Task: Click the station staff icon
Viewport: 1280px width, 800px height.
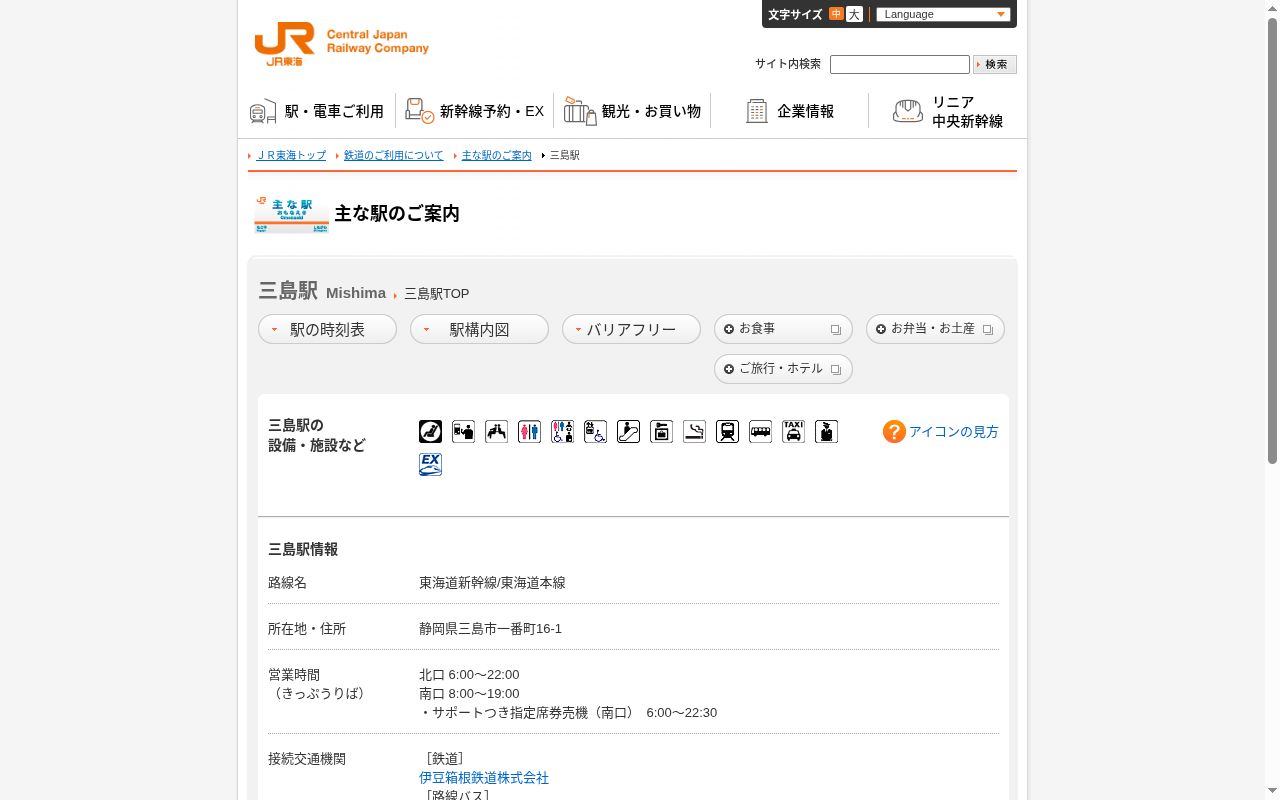Action: [826, 431]
